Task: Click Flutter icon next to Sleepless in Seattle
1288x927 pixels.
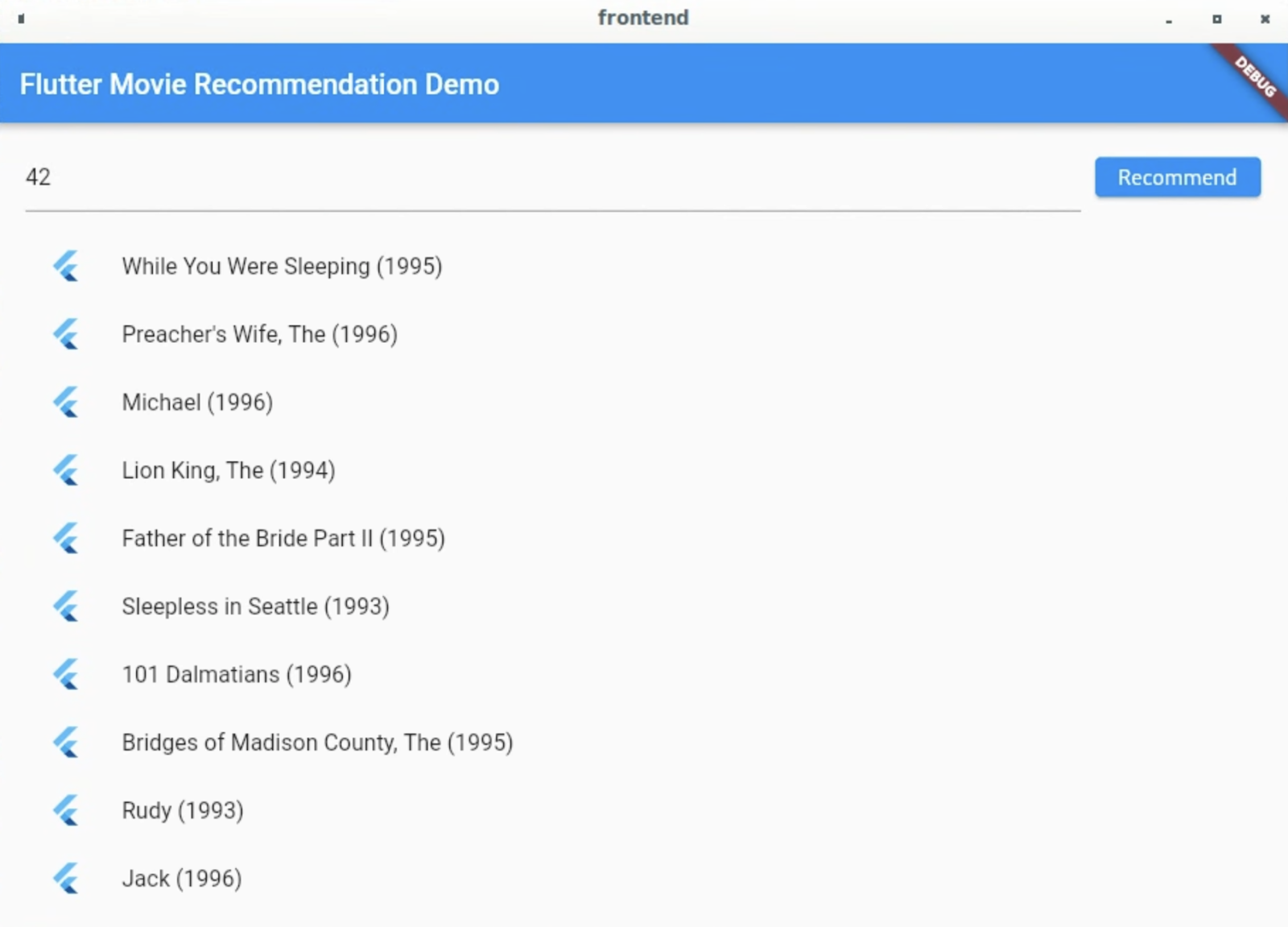Action: pos(66,606)
